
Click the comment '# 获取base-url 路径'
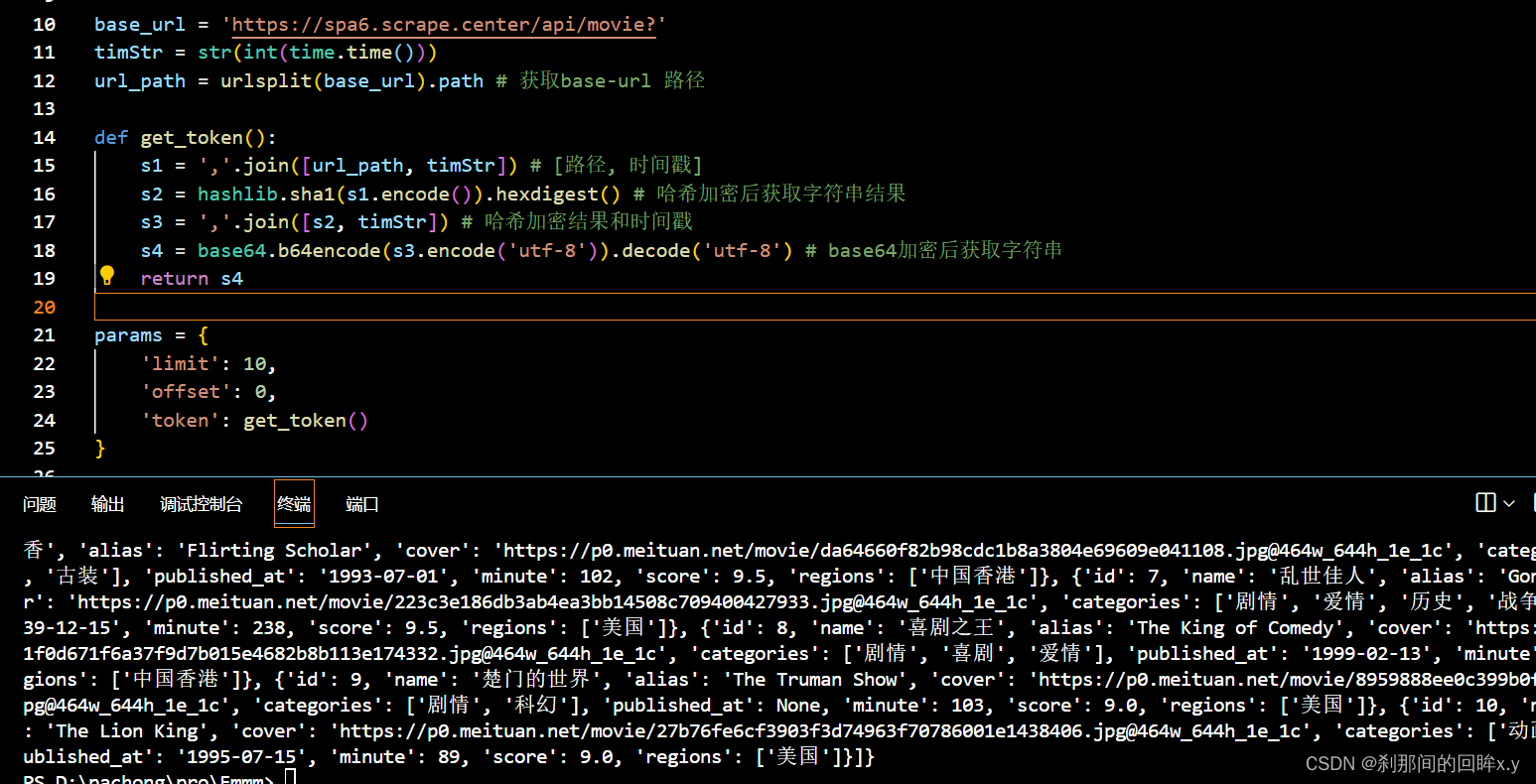tap(601, 80)
